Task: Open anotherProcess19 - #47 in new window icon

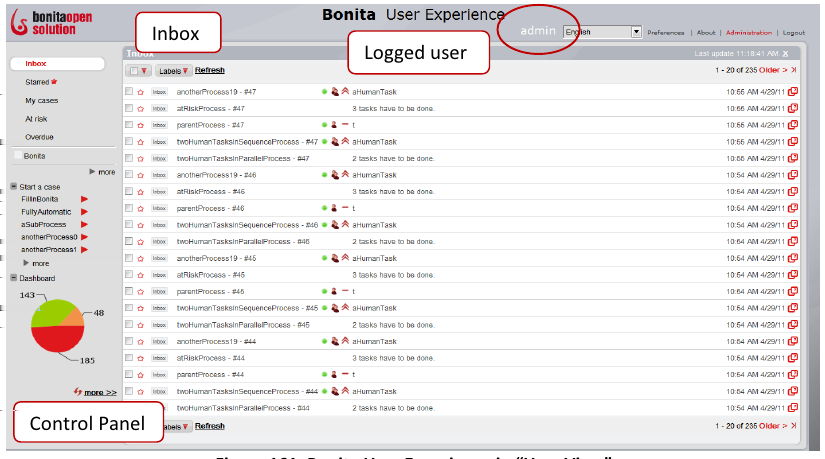Action: pyautogui.click(x=793, y=92)
